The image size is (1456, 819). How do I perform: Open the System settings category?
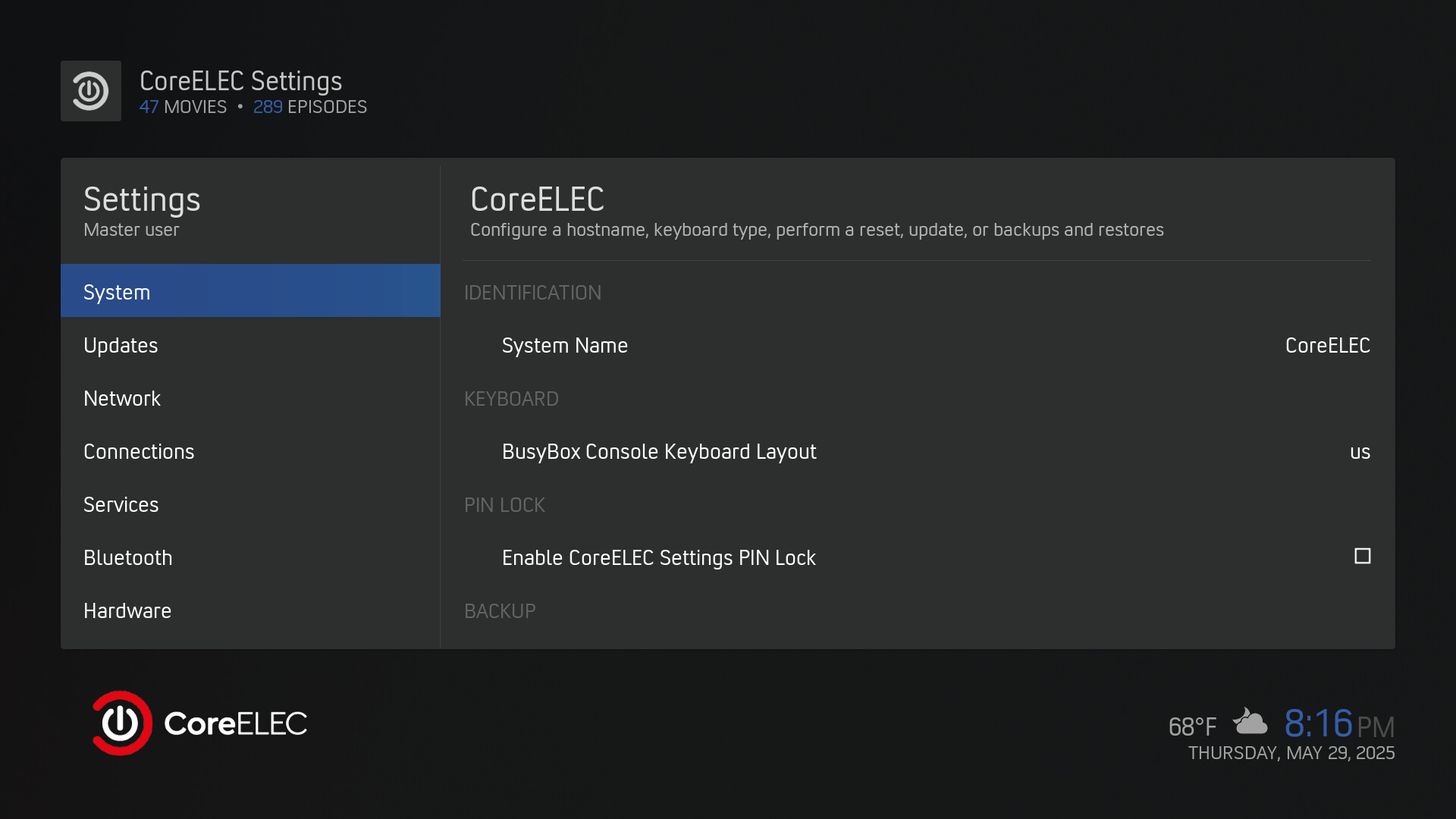[250, 291]
